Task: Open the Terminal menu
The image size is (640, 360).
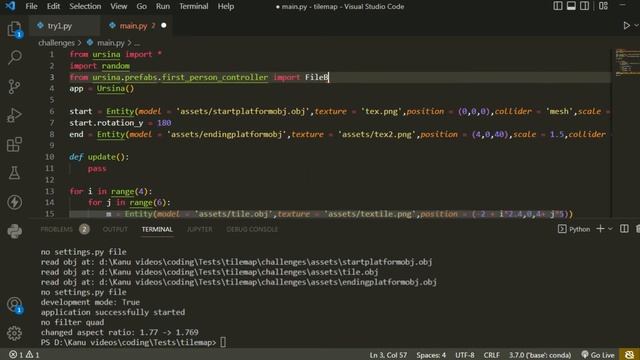Action: pyautogui.click(x=193, y=6)
